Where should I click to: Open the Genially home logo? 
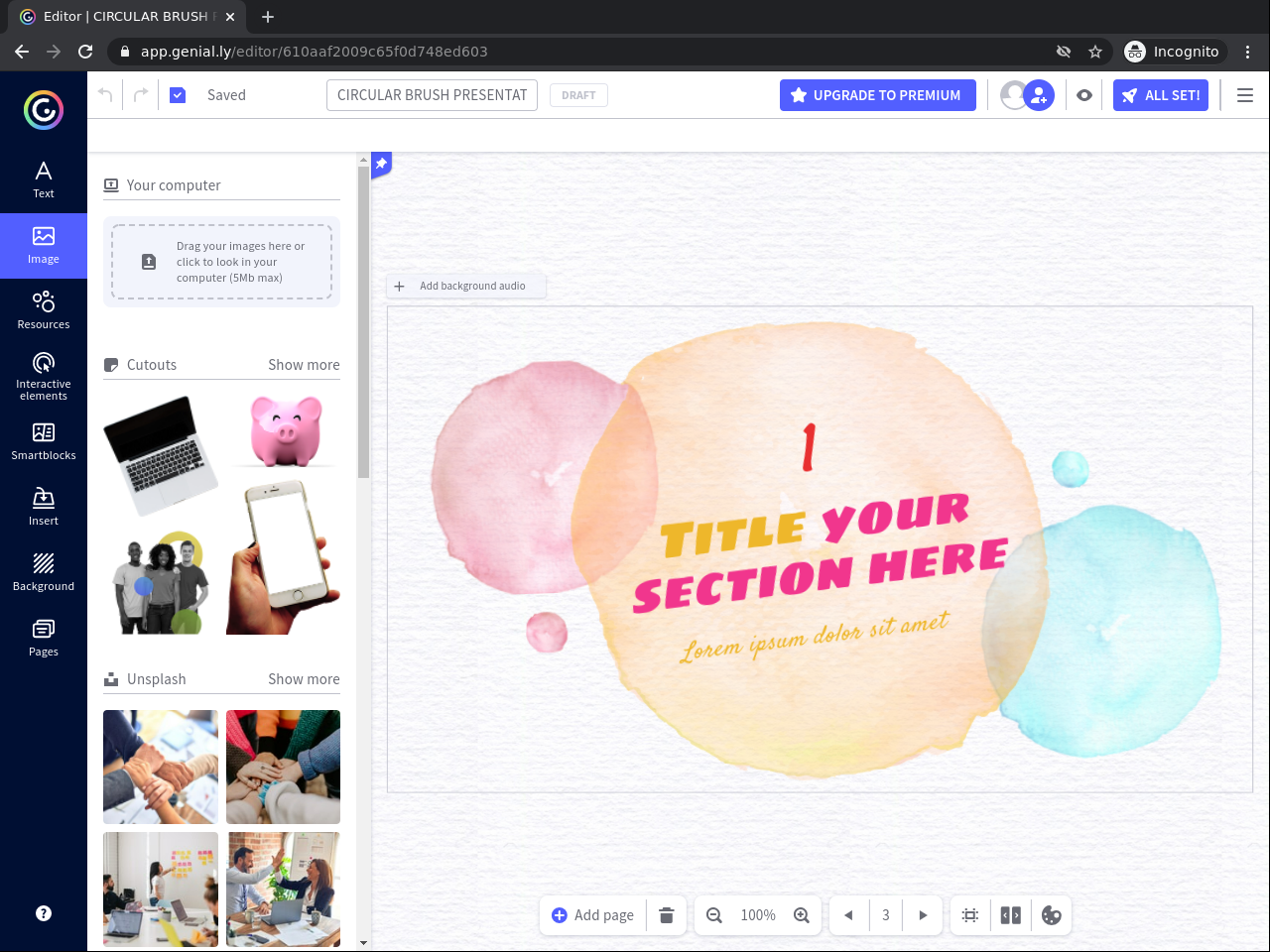pyautogui.click(x=44, y=110)
